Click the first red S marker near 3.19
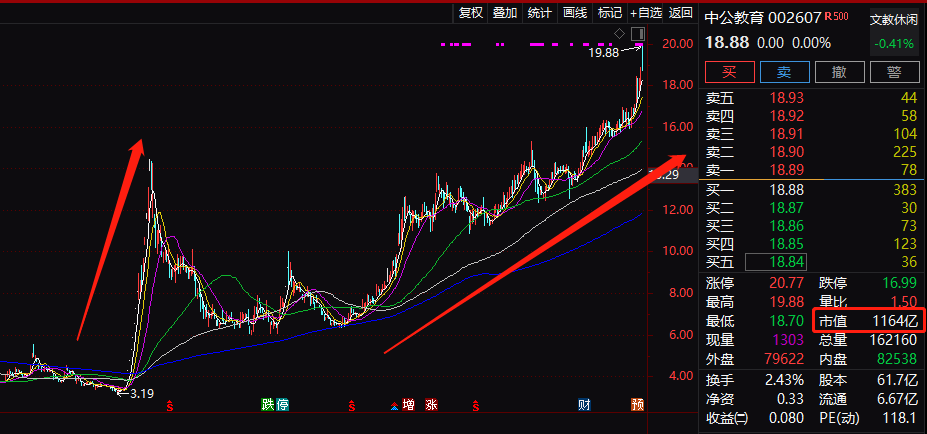The image size is (927, 434). click(170, 406)
